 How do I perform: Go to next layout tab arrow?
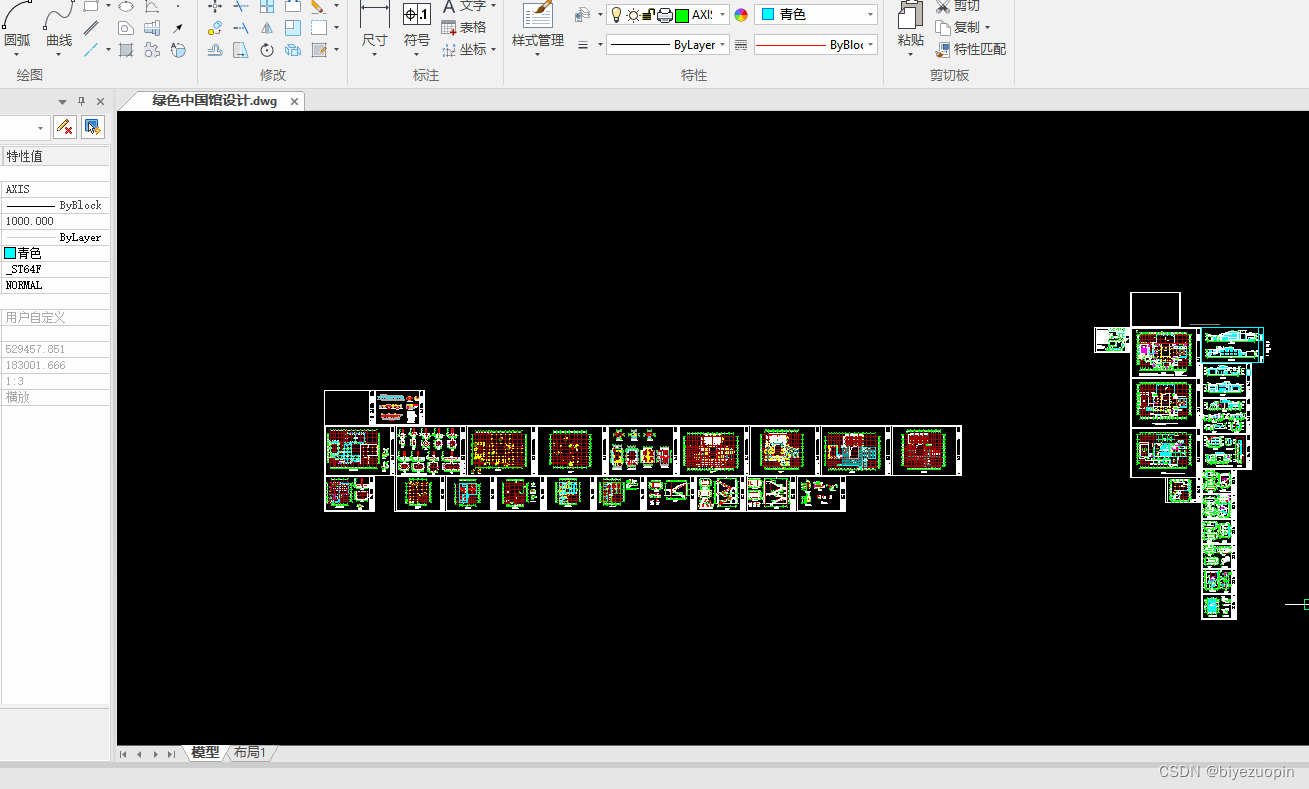(155, 754)
